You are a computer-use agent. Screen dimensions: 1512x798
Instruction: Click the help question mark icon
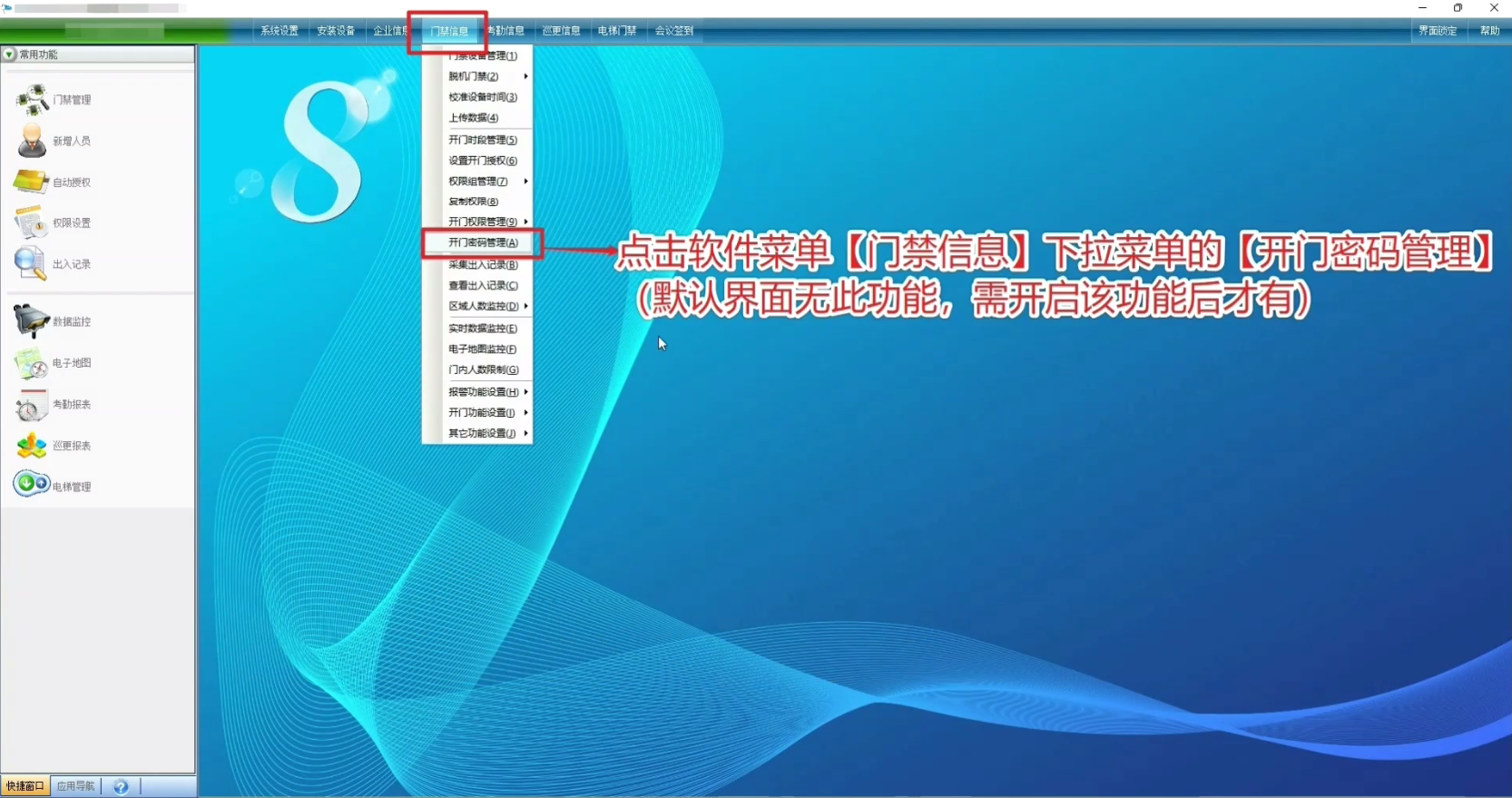(121, 786)
